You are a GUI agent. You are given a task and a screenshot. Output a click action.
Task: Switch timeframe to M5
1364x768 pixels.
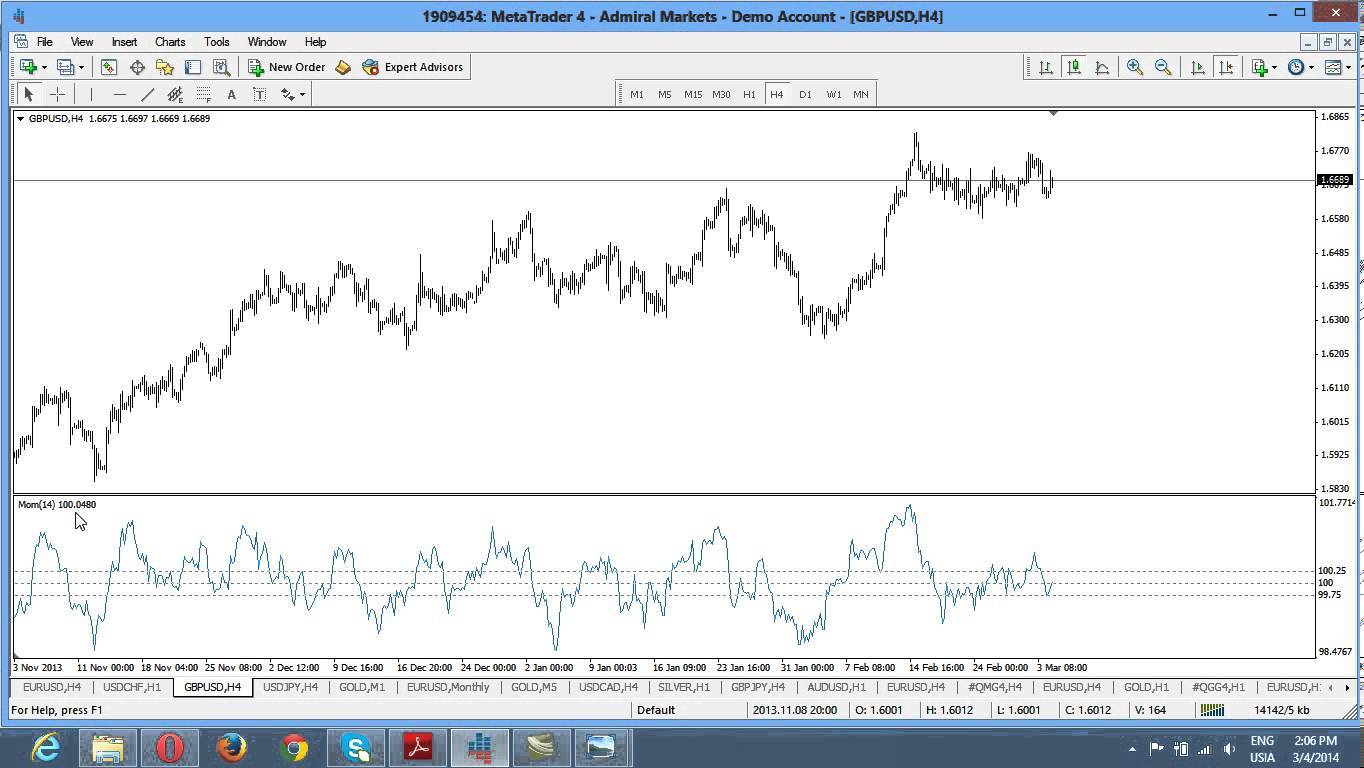pos(665,94)
